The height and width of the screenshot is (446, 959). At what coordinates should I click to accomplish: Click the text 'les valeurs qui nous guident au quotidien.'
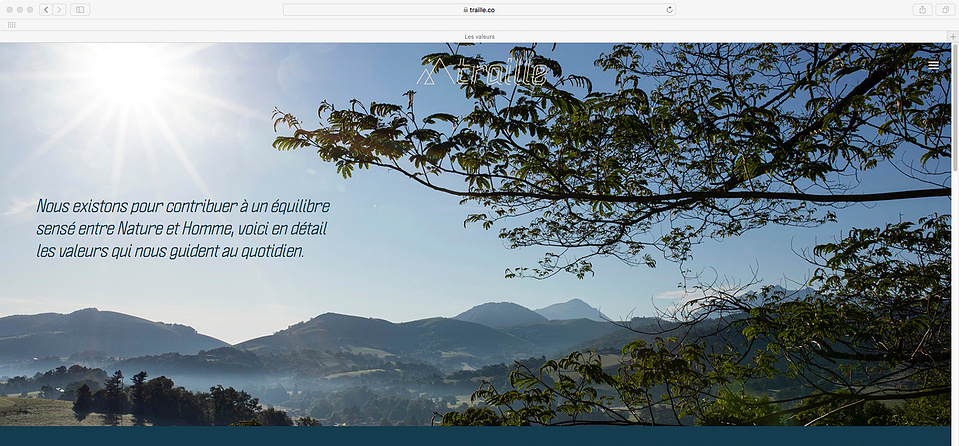pos(170,251)
